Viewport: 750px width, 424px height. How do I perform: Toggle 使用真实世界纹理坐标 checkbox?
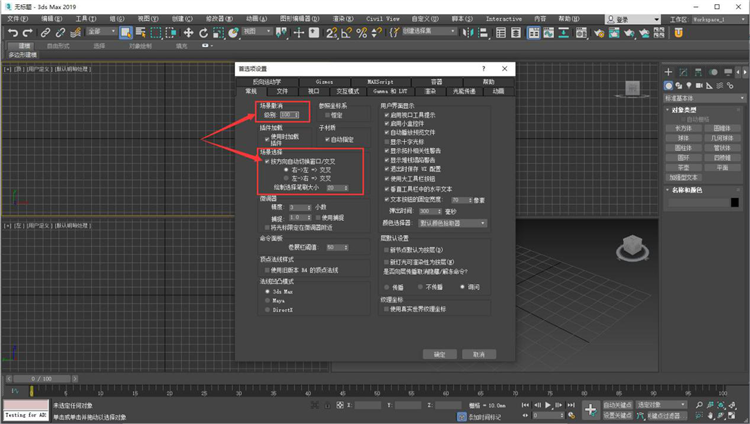386,309
